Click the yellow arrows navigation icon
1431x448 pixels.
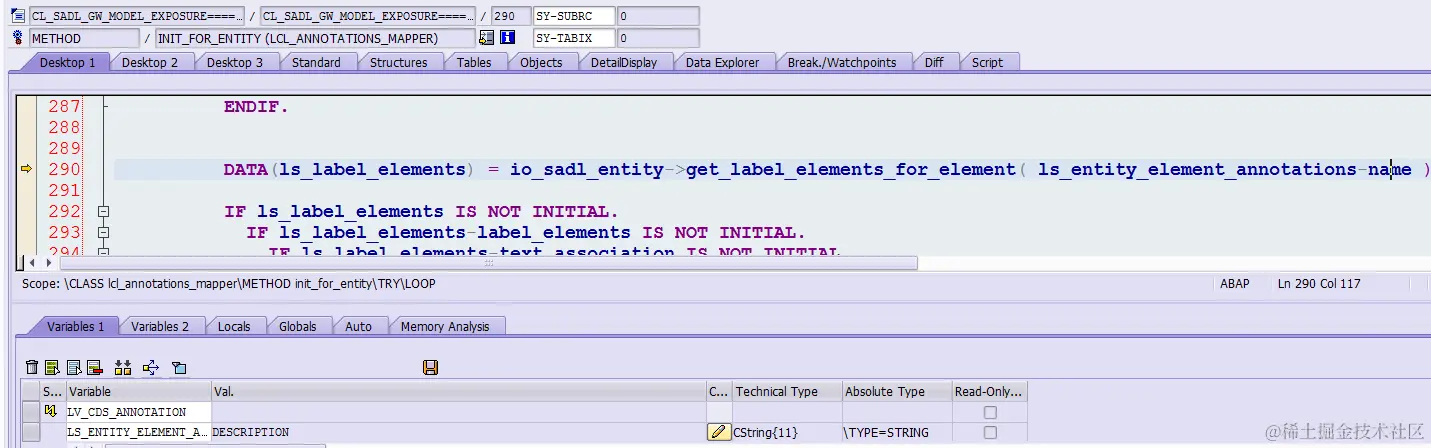point(151,368)
